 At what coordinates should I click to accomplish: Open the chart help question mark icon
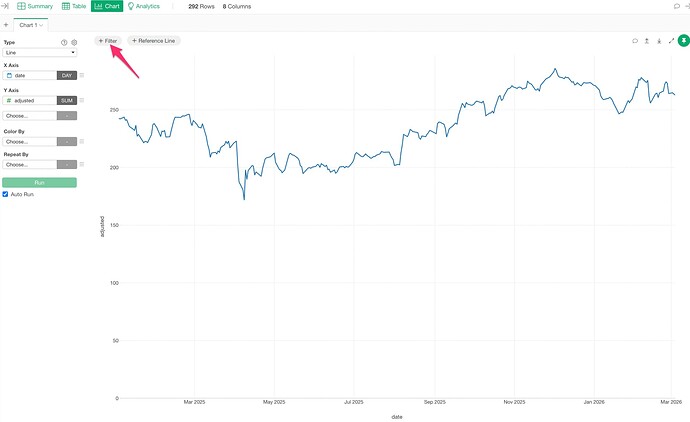tap(64, 43)
